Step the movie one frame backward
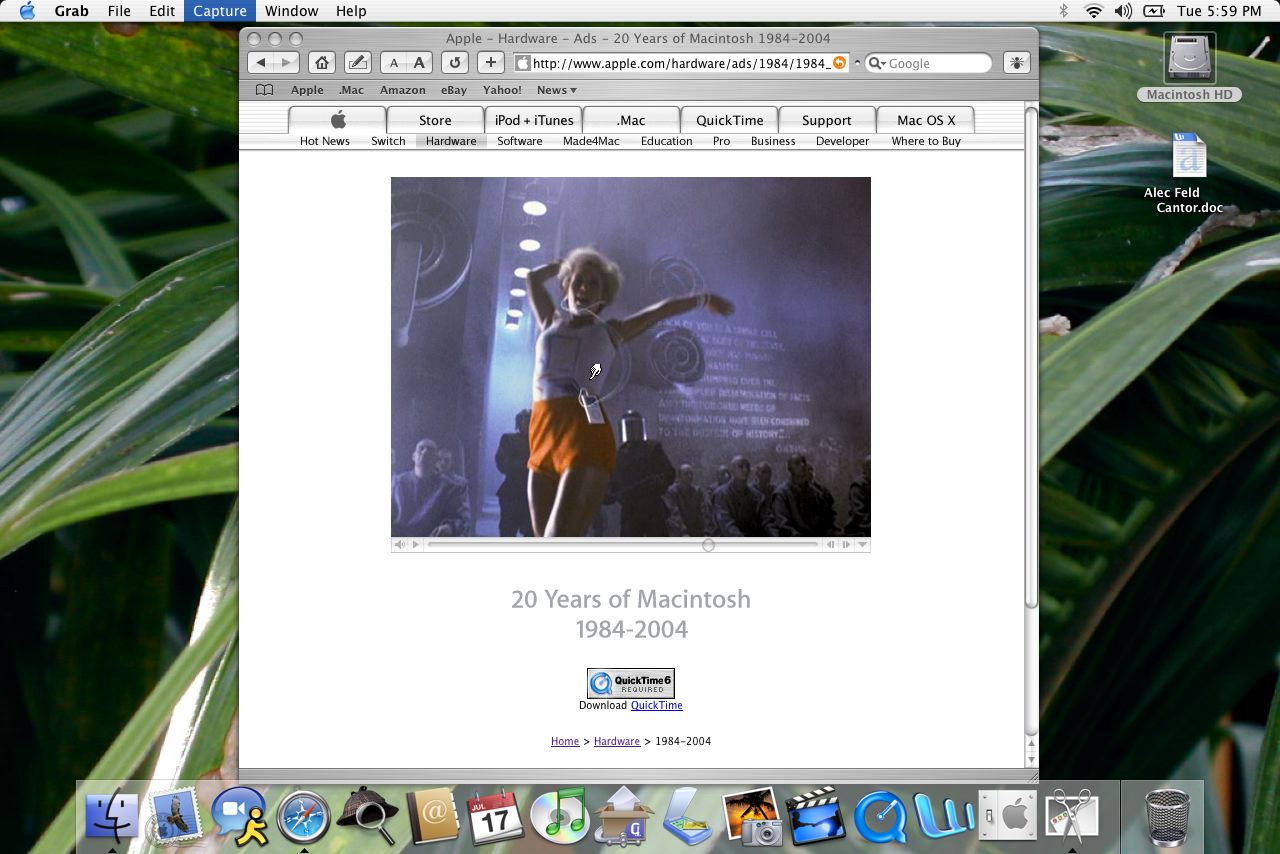 (830, 545)
